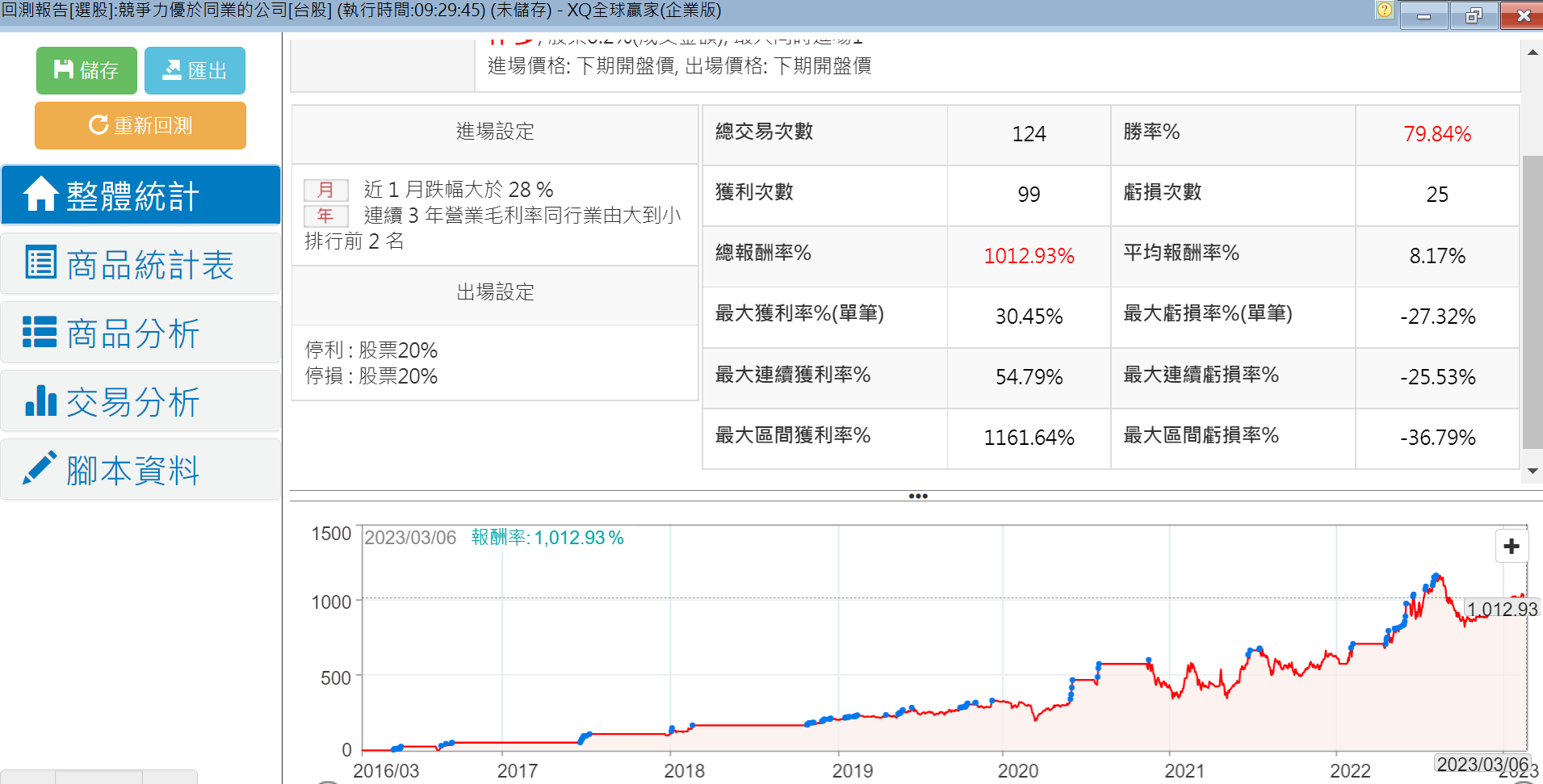This screenshot has width=1543, height=784.
Task: Click the scroll up arrow of stats panel
Action: (1532, 52)
